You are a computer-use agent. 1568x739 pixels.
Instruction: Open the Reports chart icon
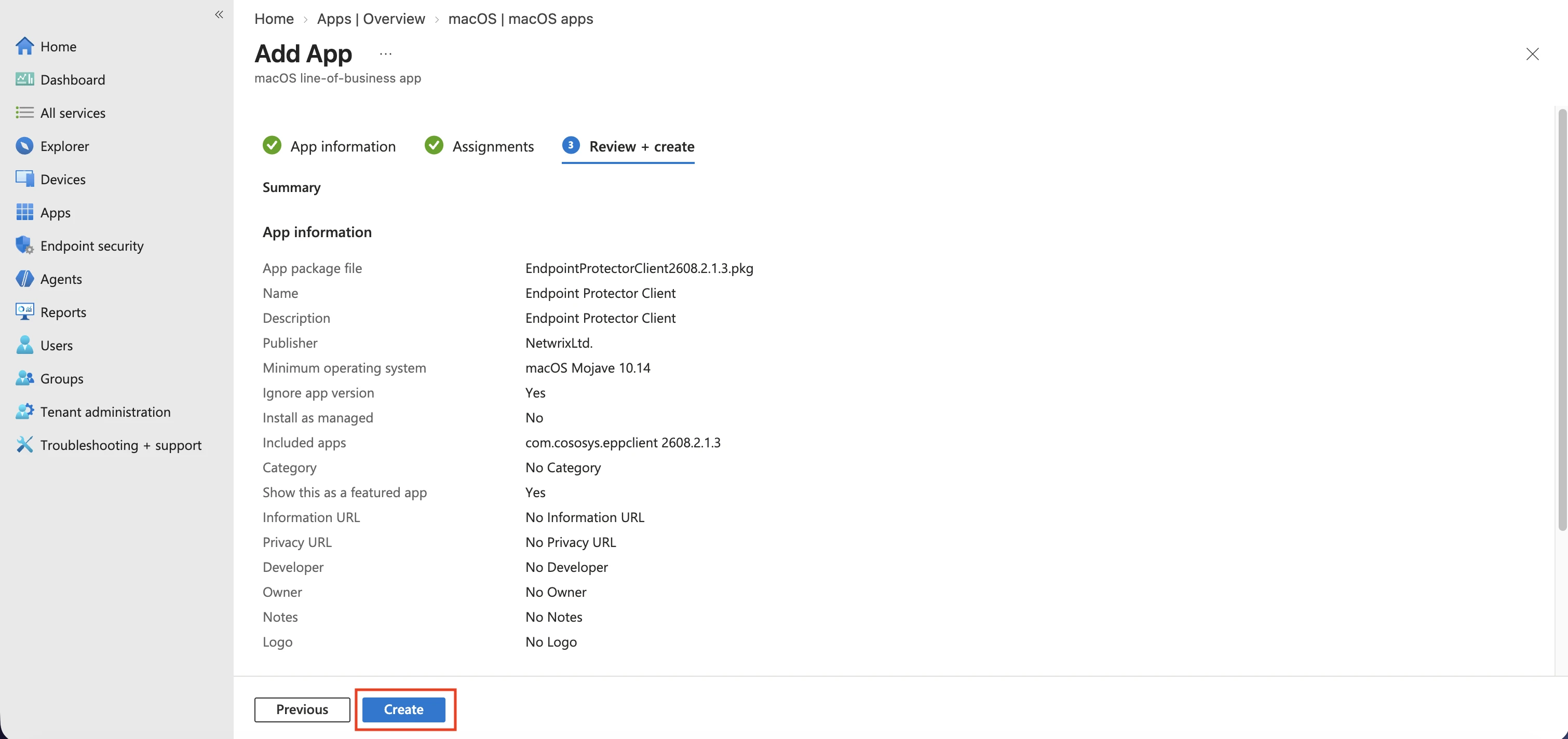(x=24, y=311)
